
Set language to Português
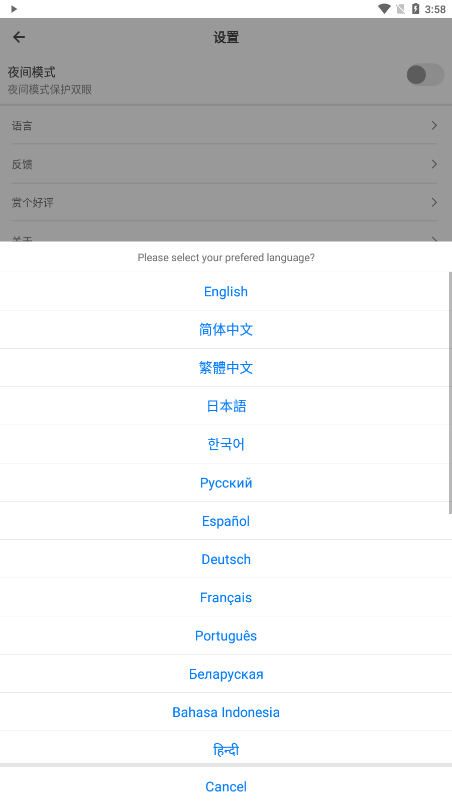click(226, 636)
